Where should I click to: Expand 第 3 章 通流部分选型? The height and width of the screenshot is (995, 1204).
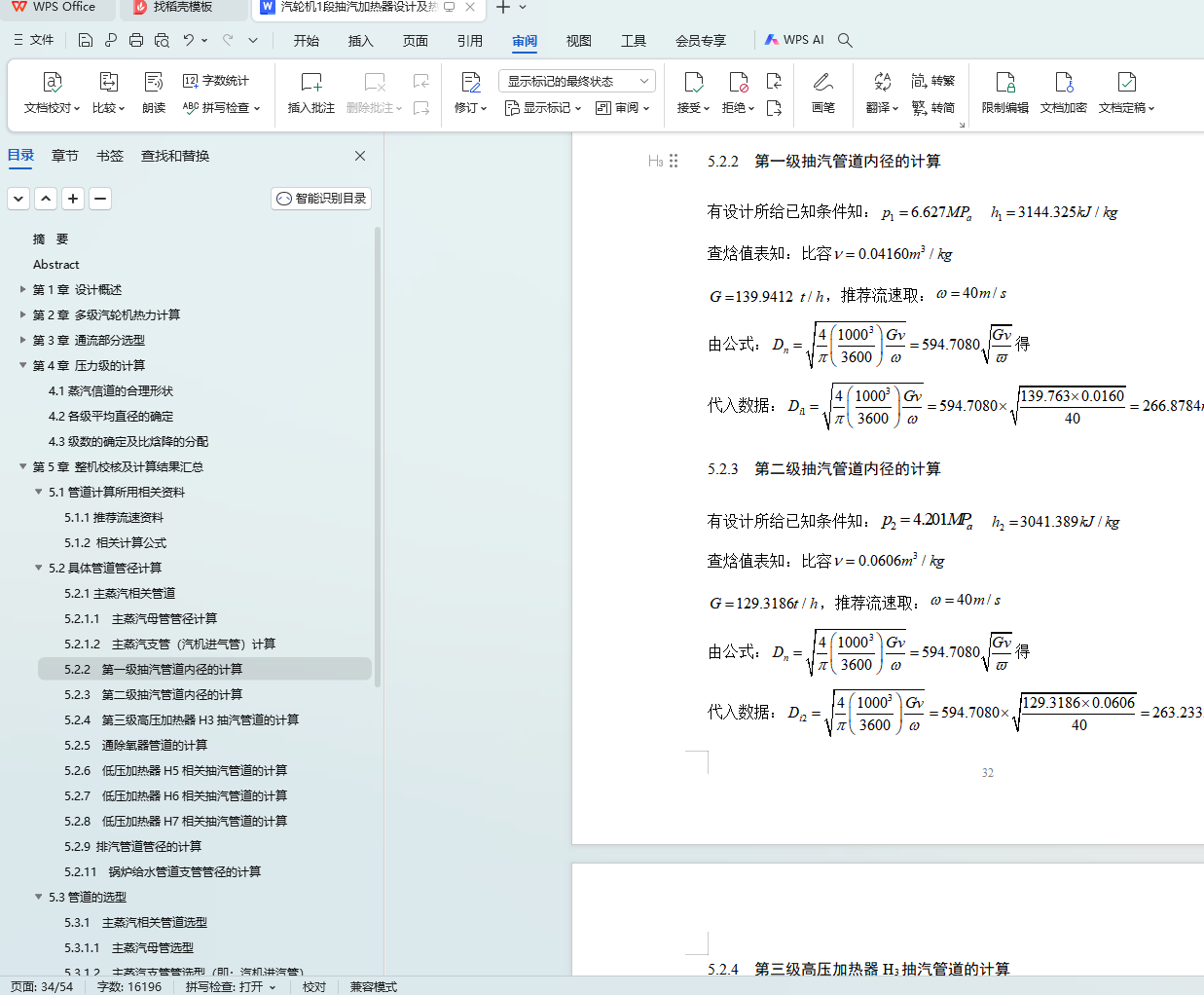(23, 340)
